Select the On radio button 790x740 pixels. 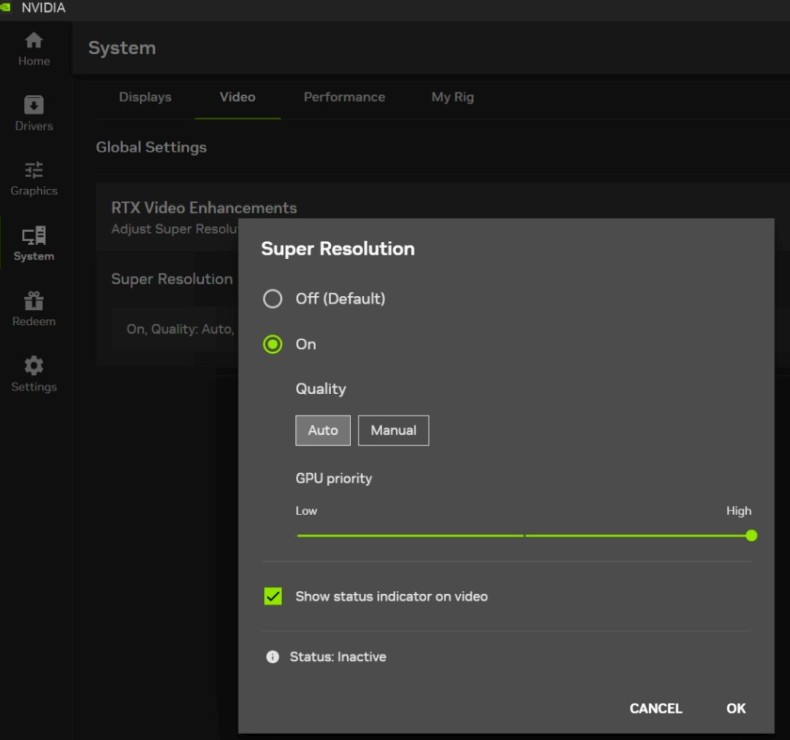click(273, 345)
